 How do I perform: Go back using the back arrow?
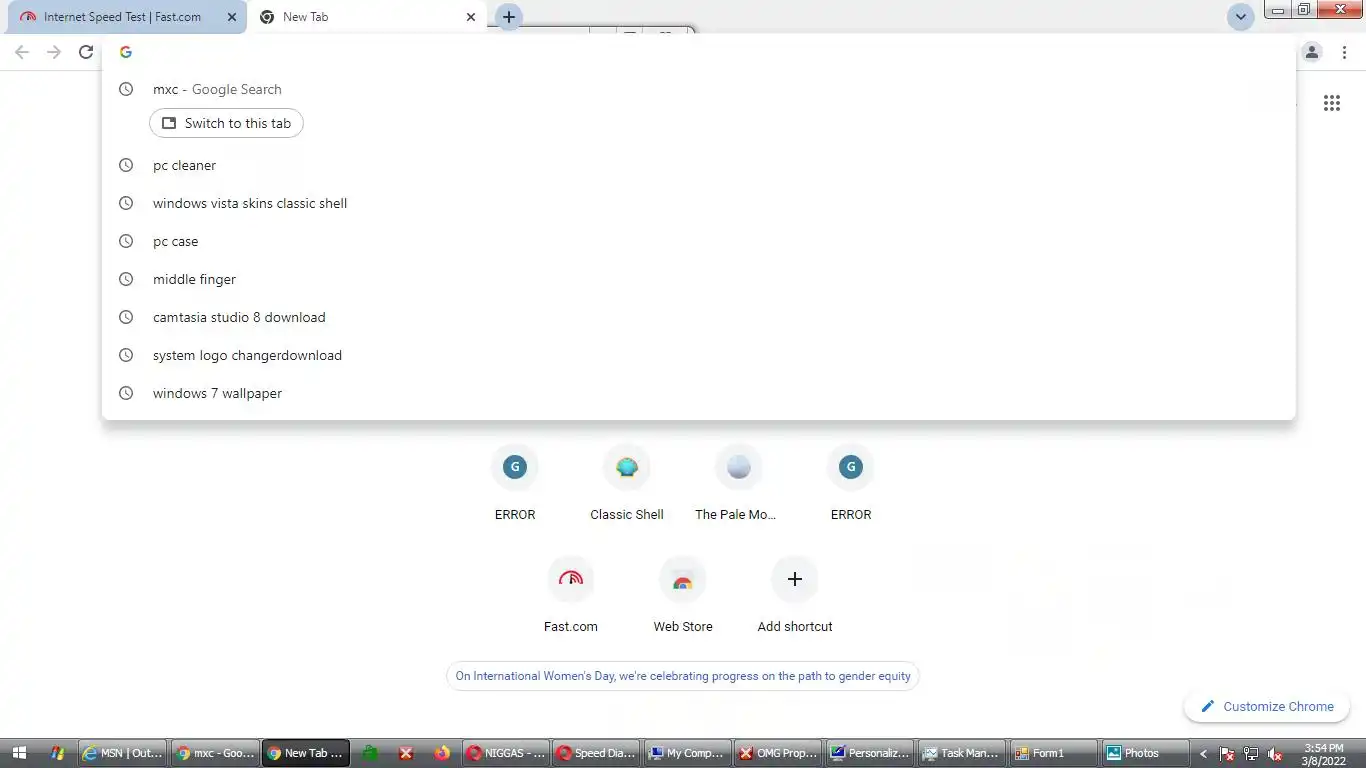(22, 52)
